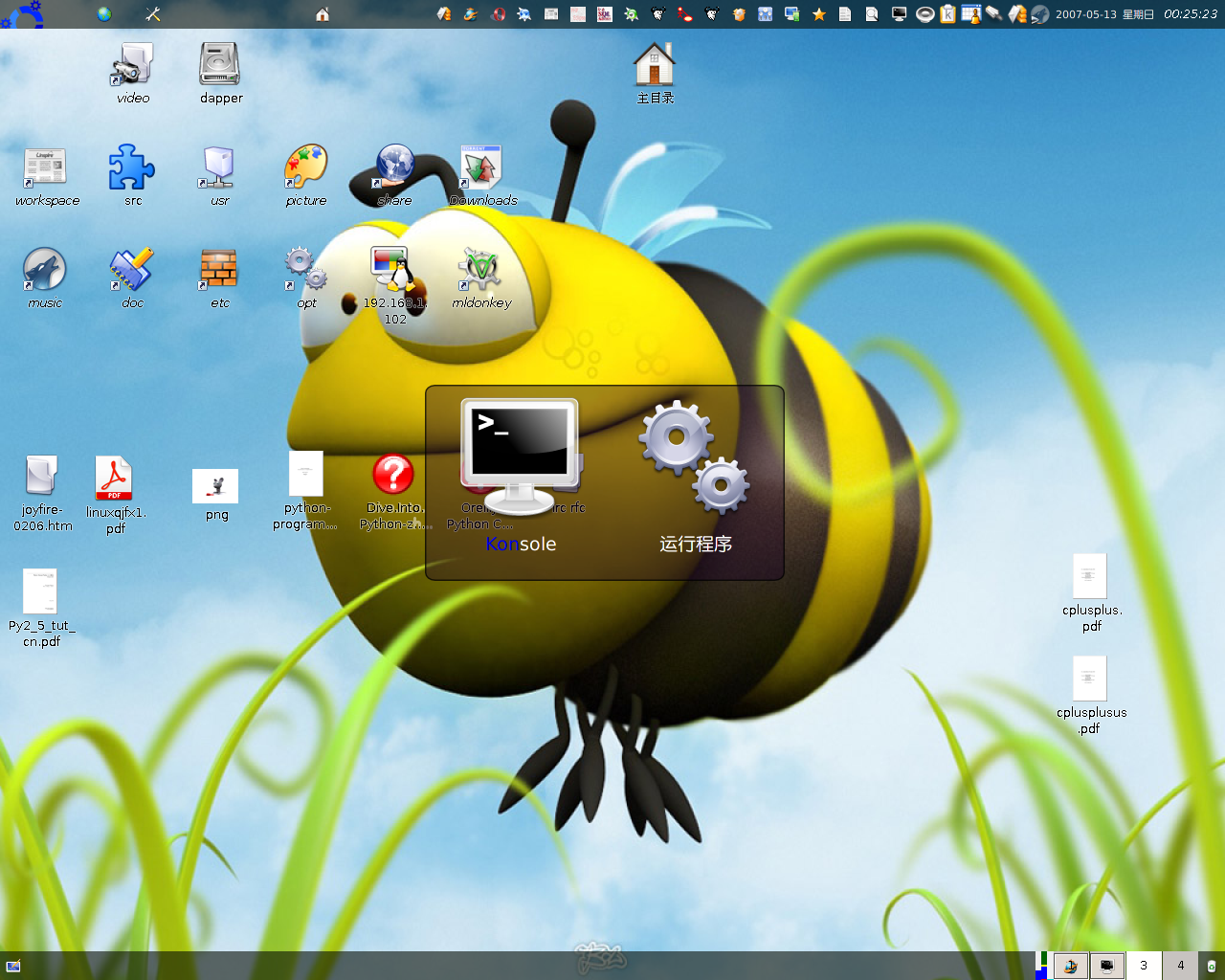Open the Downloads desktop icon
The image size is (1225, 980).
[x=482, y=177]
